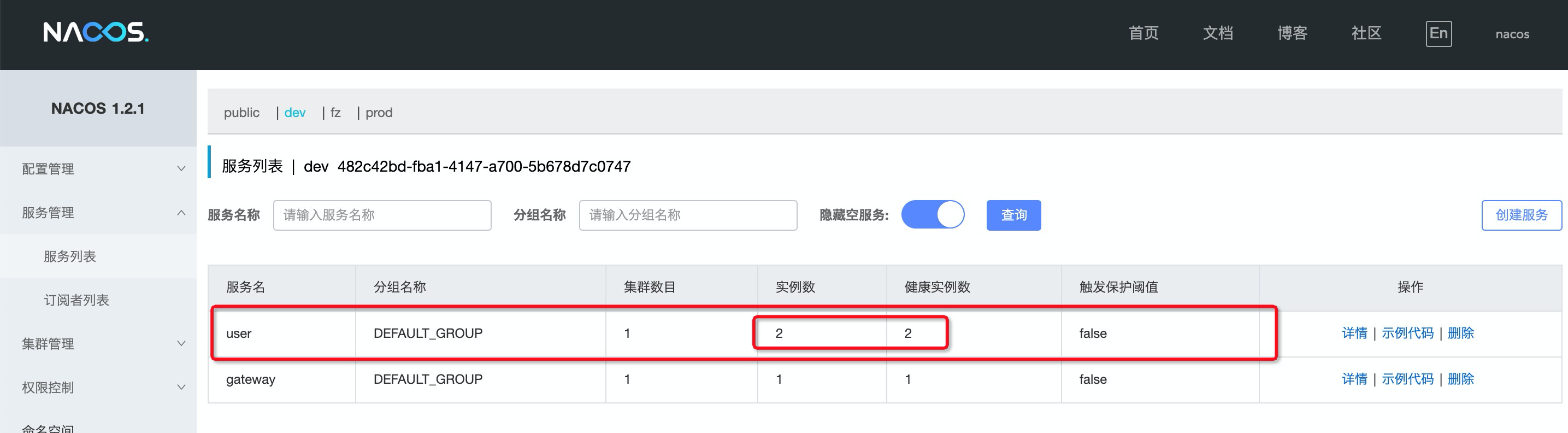1568x433 pixels.
Task: Collapse the 服务管理 sidebar menu
Action: (x=97, y=213)
